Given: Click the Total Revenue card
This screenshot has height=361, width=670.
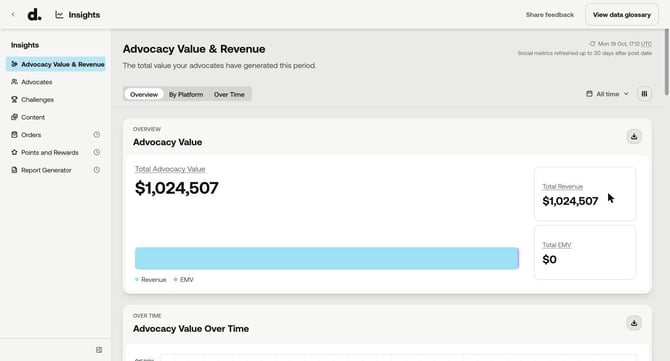Looking at the screenshot, I should (x=585, y=194).
